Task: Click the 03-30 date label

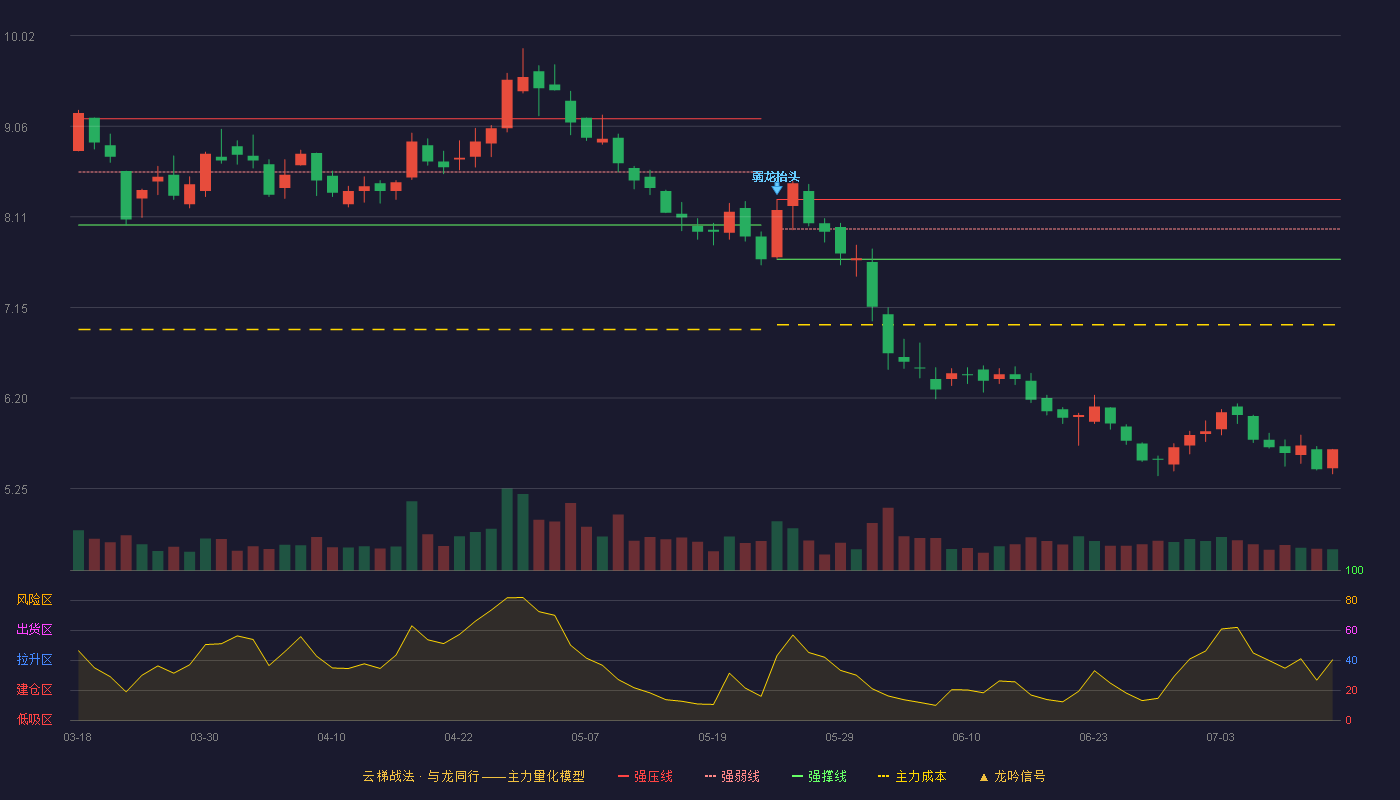Action: pyautogui.click(x=204, y=737)
